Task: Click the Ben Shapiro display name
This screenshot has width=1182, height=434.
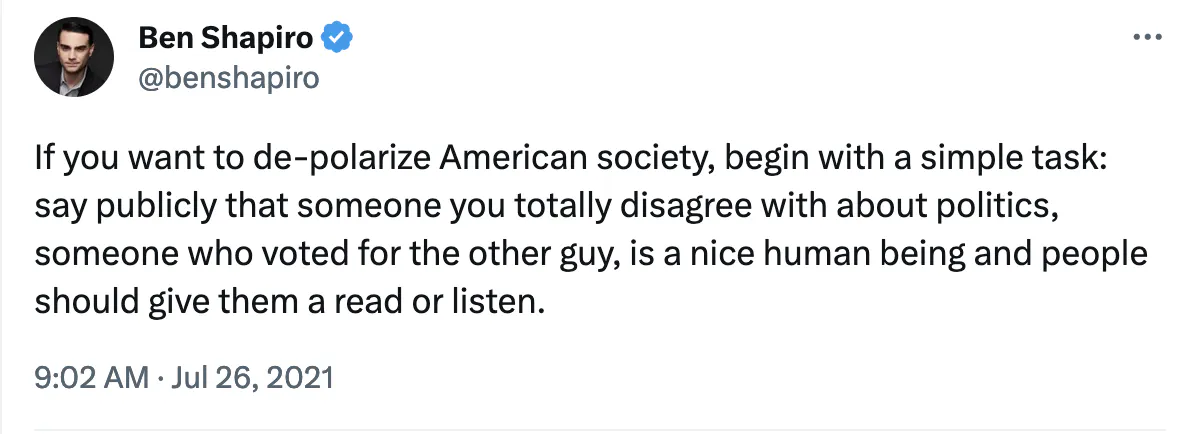Action: (225, 37)
